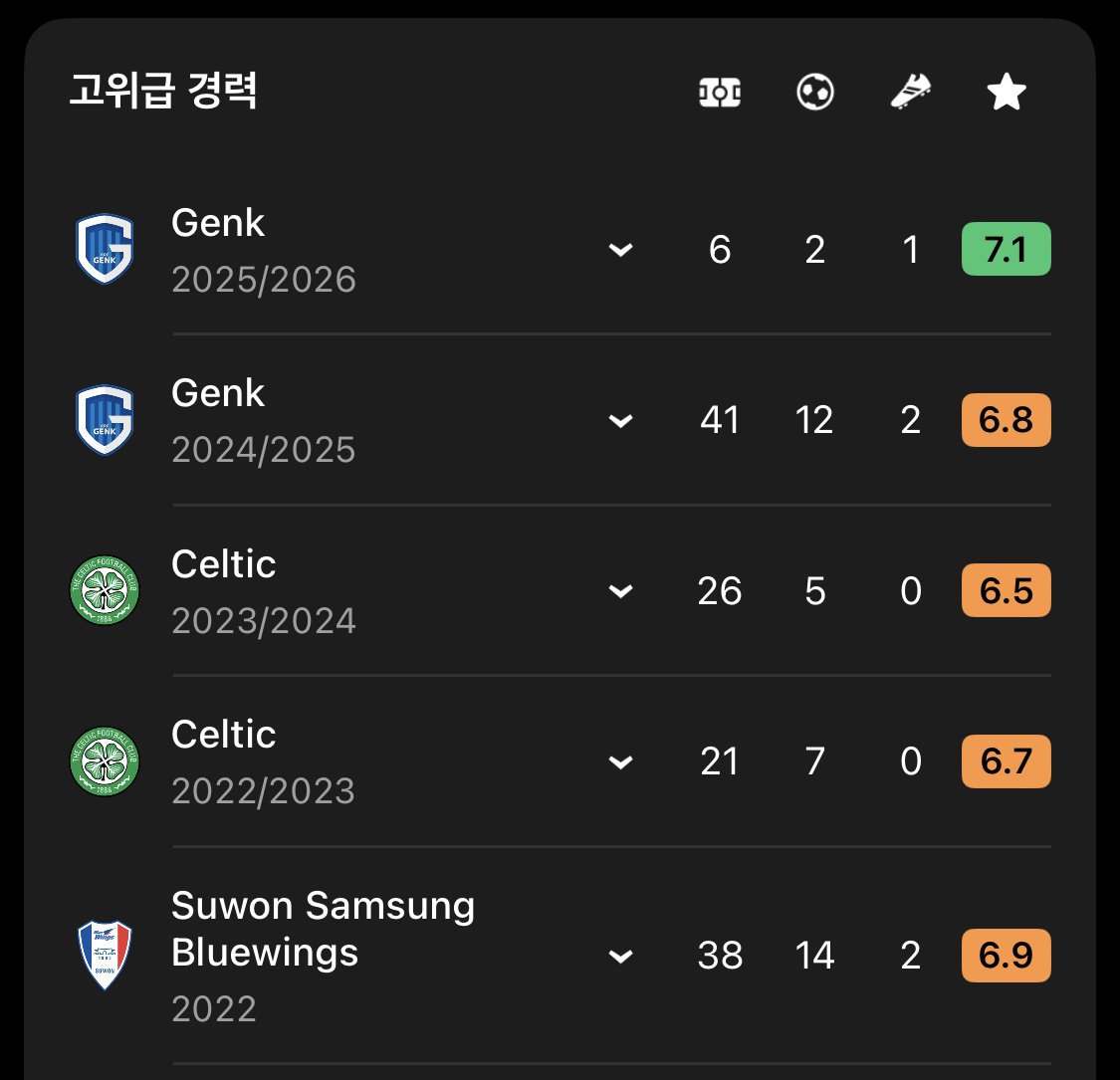
Task: Tap the assists boot icon
Action: point(911,93)
